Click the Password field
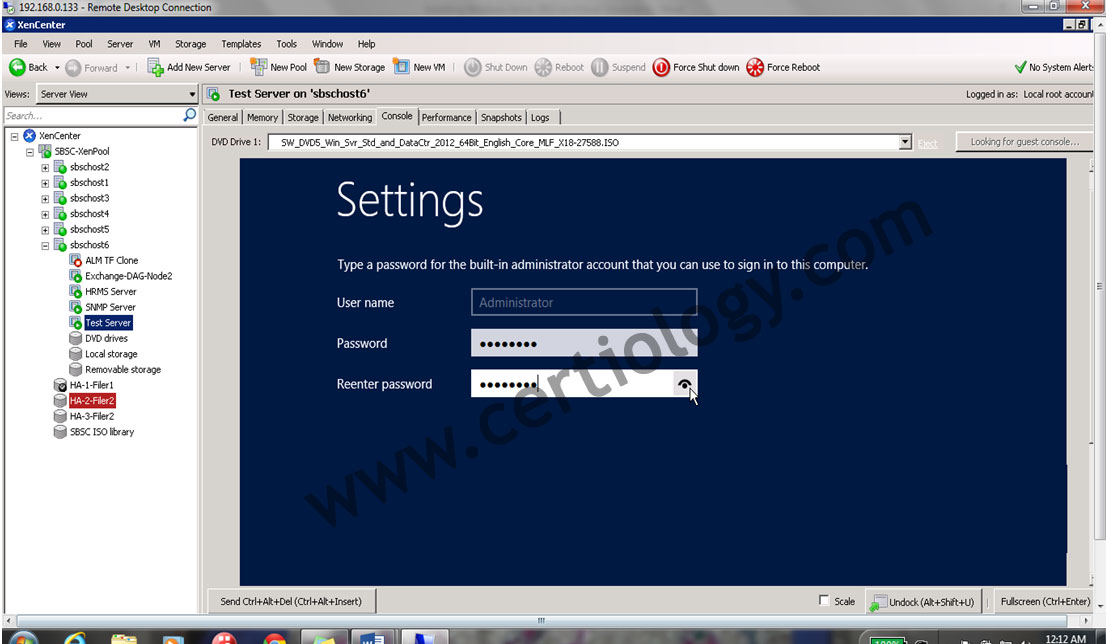 [x=584, y=343]
